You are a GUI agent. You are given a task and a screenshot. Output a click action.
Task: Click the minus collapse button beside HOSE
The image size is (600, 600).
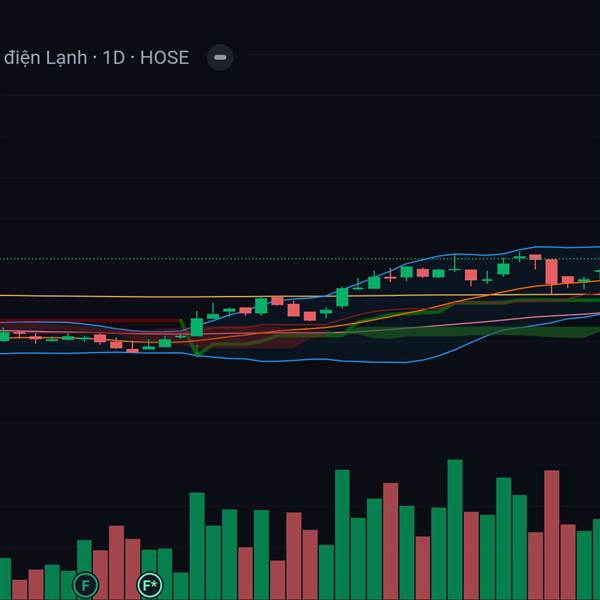220,57
